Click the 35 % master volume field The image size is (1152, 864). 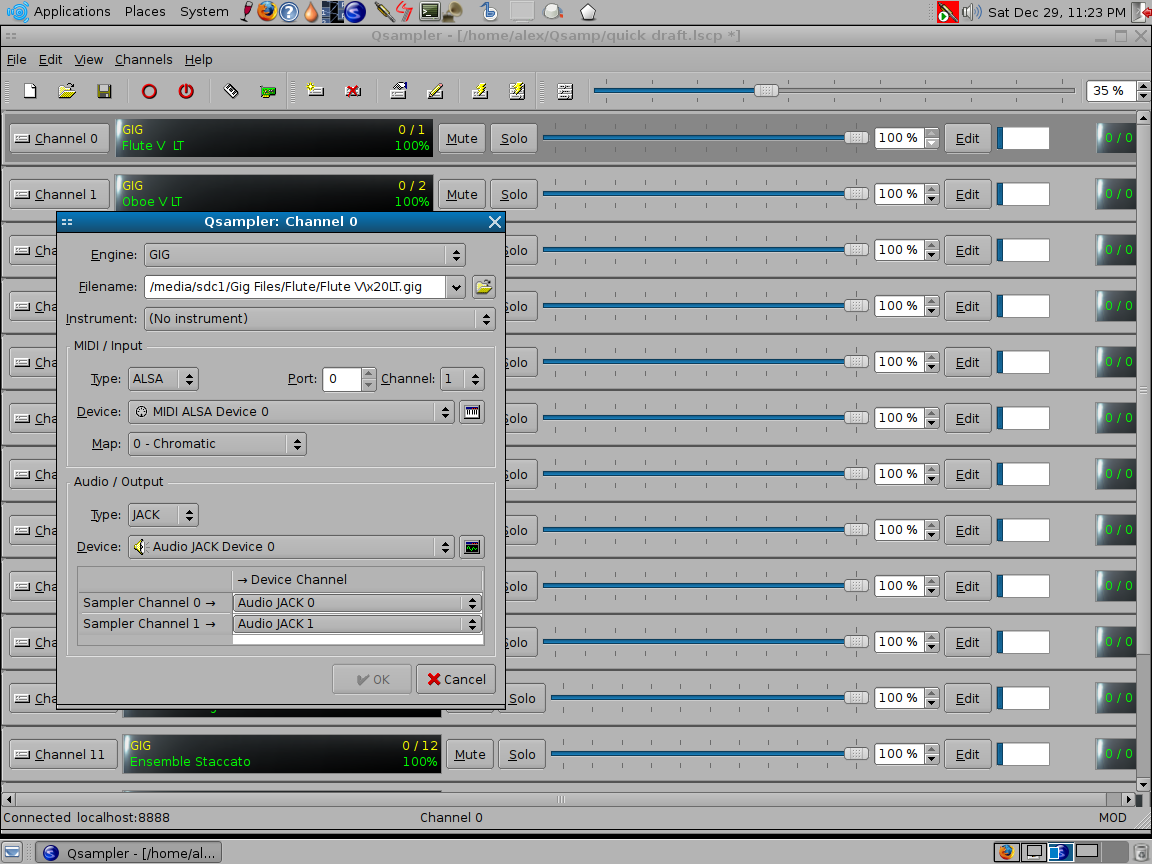[x=1112, y=90]
